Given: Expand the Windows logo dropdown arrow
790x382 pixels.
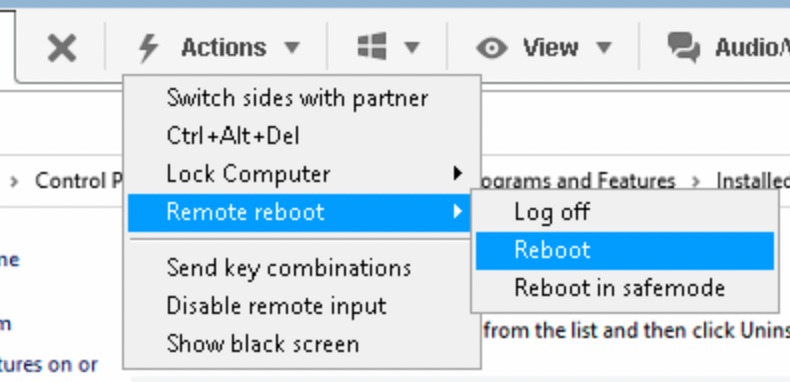Looking at the screenshot, I should pyautogui.click(x=412, y=48).
